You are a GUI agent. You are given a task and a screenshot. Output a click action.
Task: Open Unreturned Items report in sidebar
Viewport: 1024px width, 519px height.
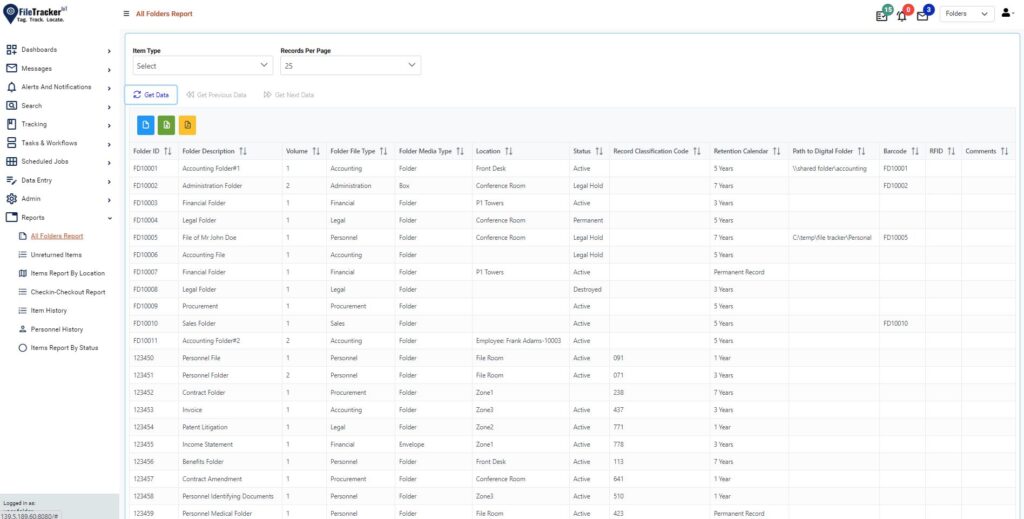click(55, 255)
